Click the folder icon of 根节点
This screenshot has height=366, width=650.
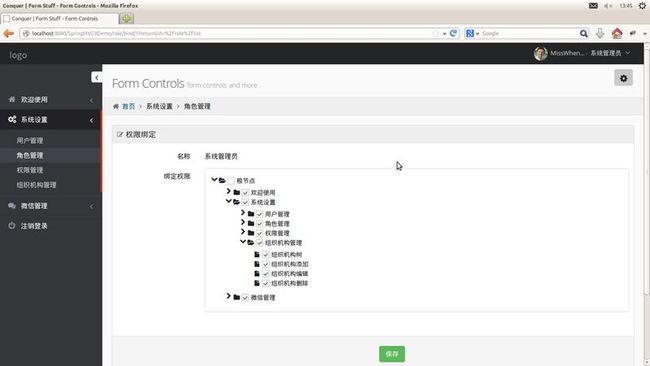(222, 180)
